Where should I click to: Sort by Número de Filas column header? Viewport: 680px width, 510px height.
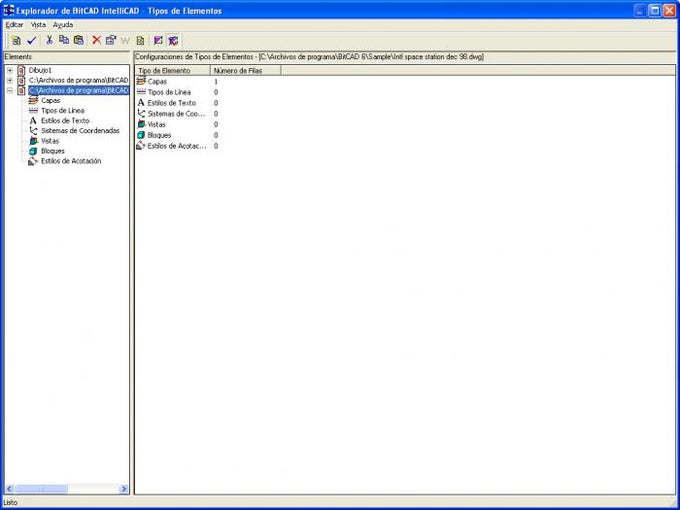246,70
